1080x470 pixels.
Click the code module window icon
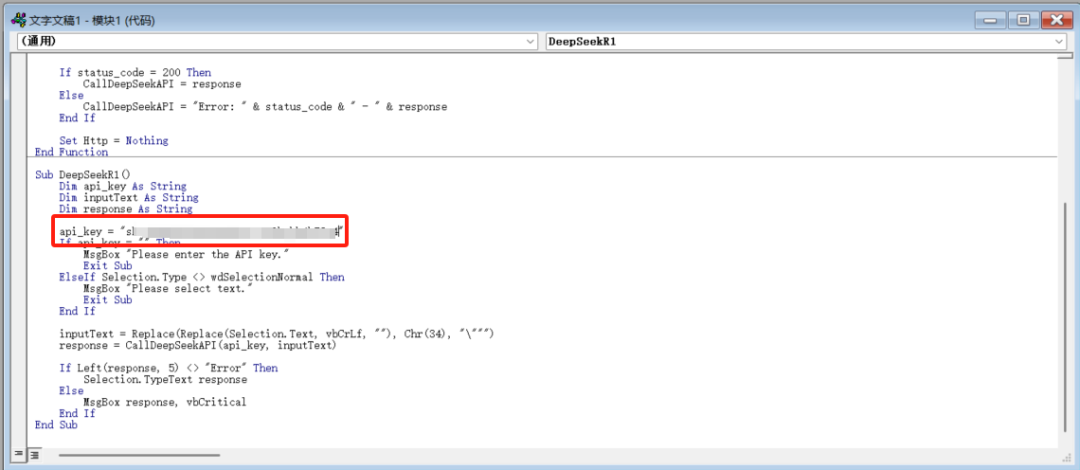click(19, 20)
